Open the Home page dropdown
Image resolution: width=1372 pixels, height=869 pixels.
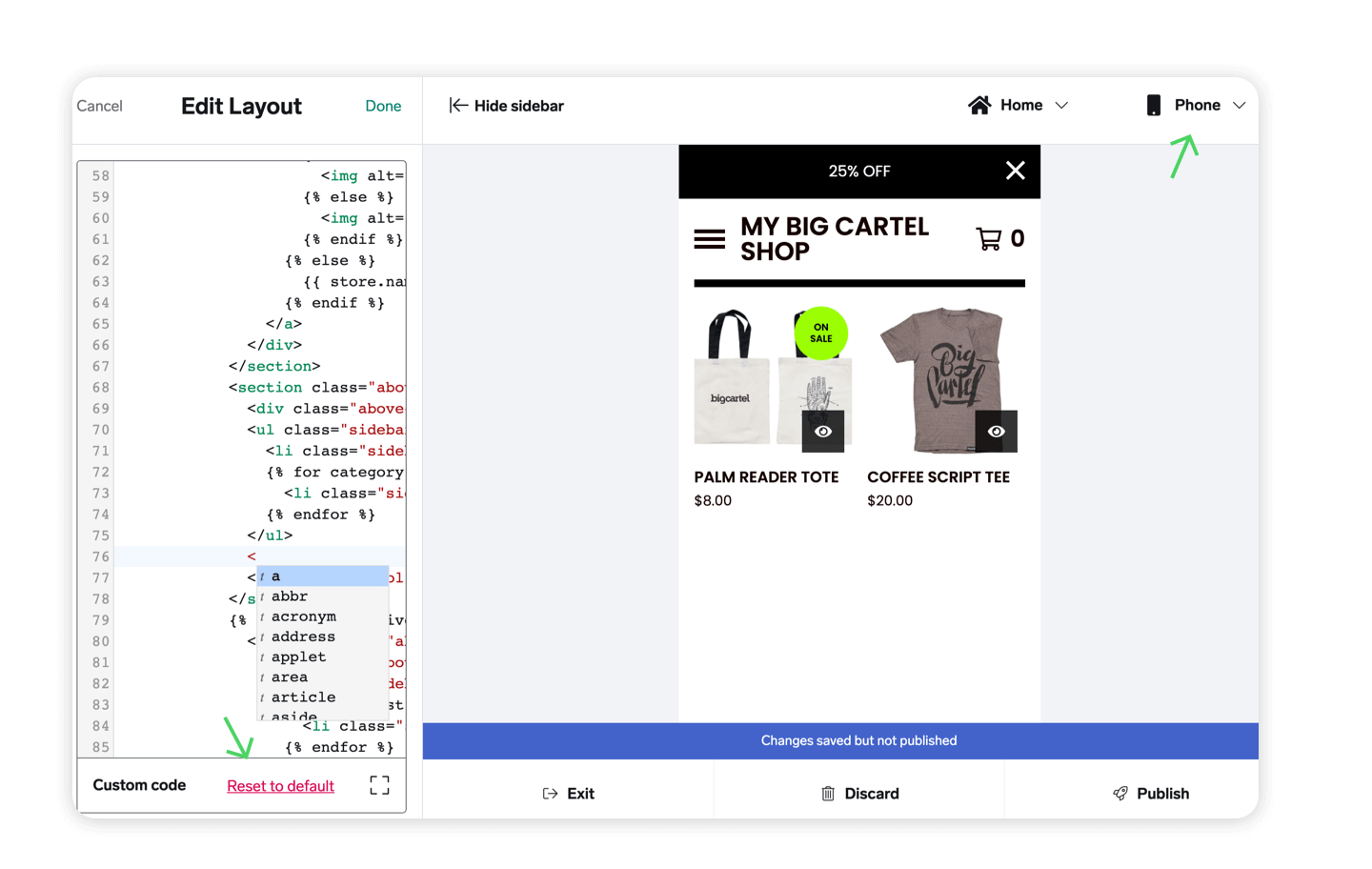(x=1019, y=105)
